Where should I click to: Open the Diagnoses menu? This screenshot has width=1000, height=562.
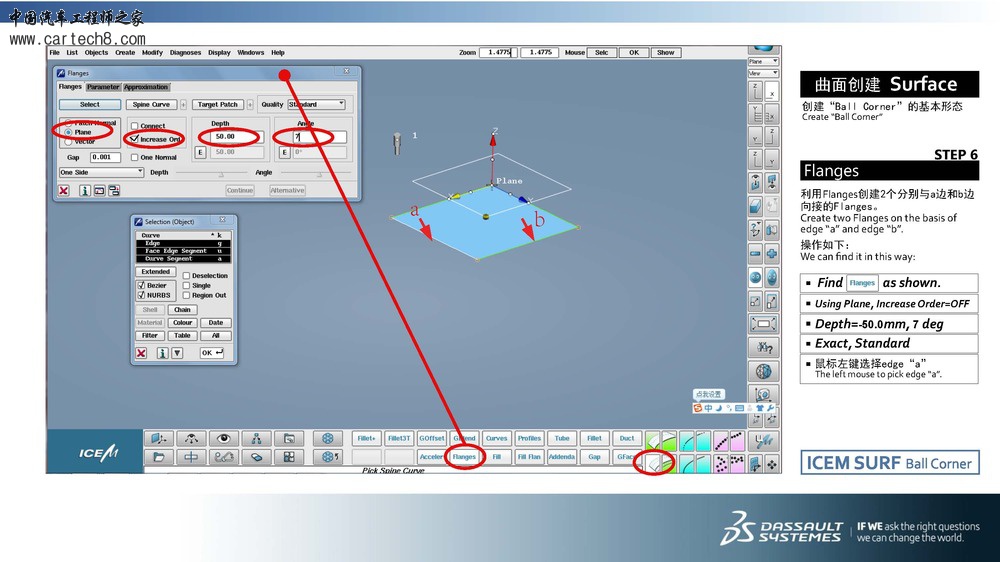click(185, 53)
